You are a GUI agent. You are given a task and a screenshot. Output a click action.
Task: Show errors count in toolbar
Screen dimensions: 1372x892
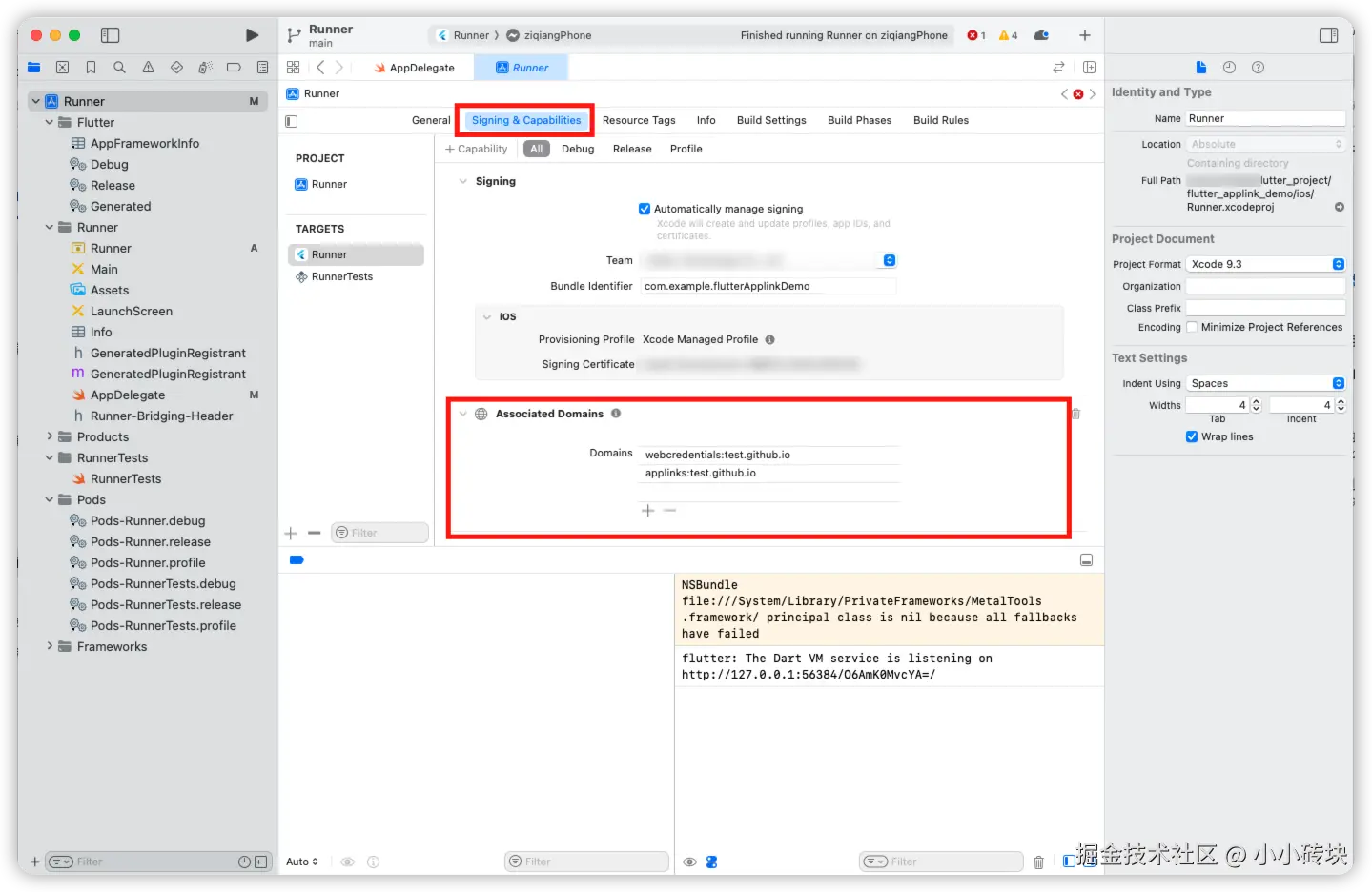pos(976,35)
